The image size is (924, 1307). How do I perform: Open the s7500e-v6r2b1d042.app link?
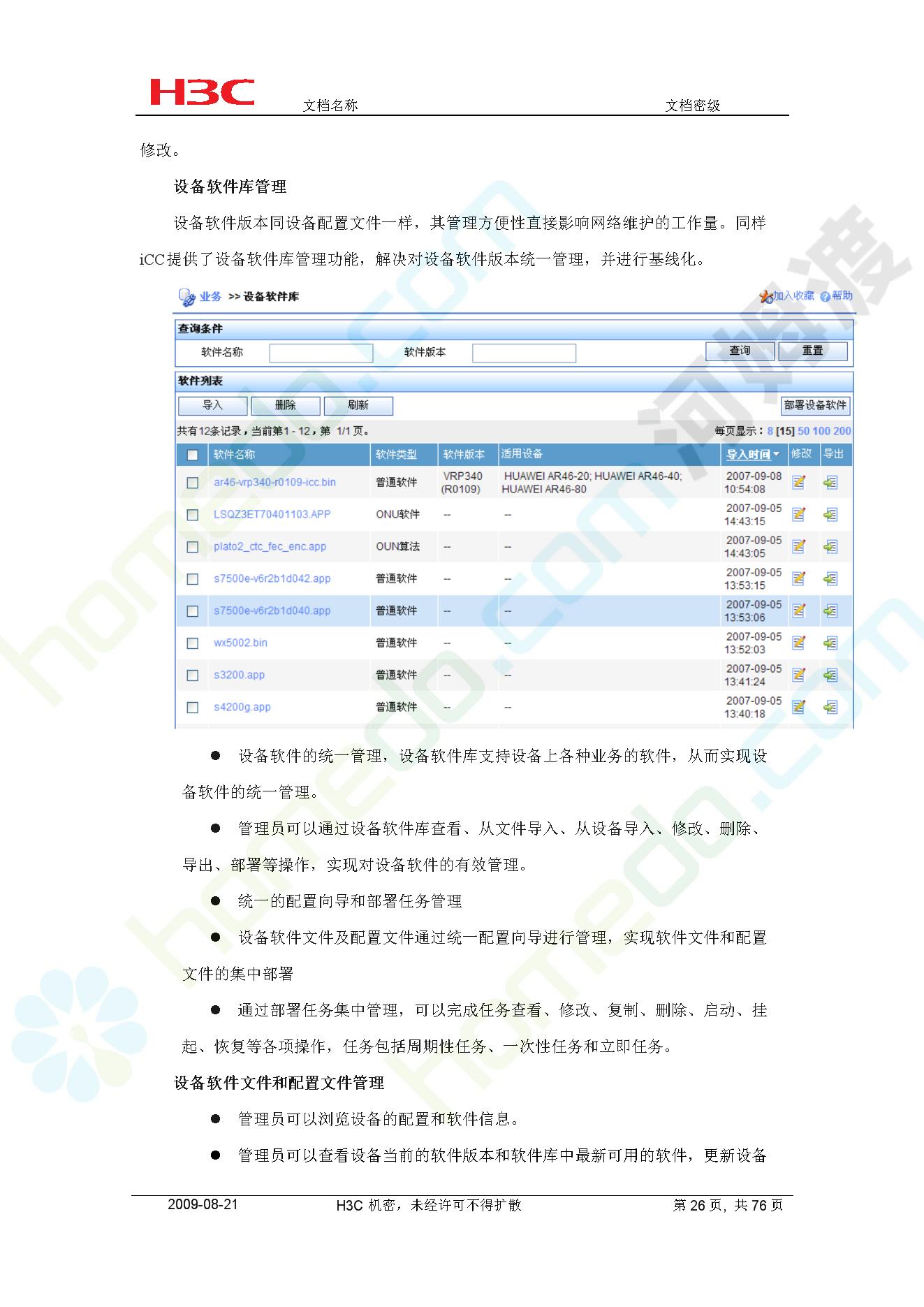[272, 578]
